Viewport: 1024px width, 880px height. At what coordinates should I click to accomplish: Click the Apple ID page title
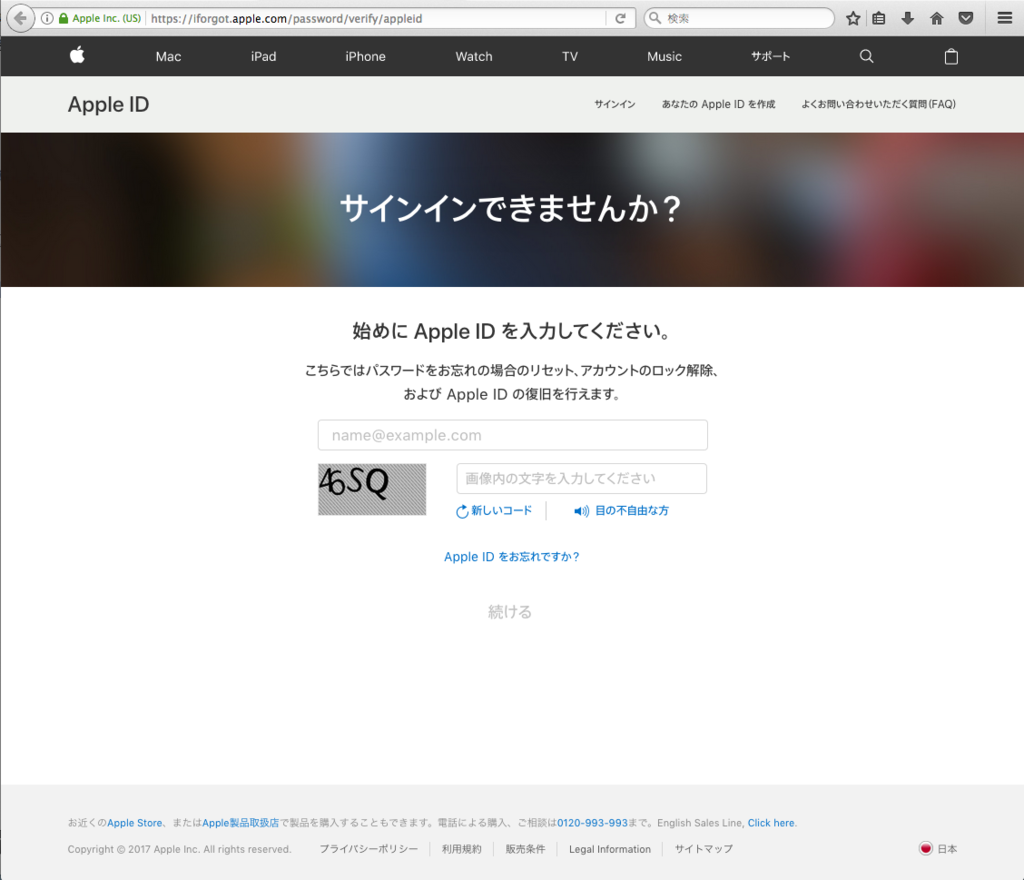tap(108, 104)
